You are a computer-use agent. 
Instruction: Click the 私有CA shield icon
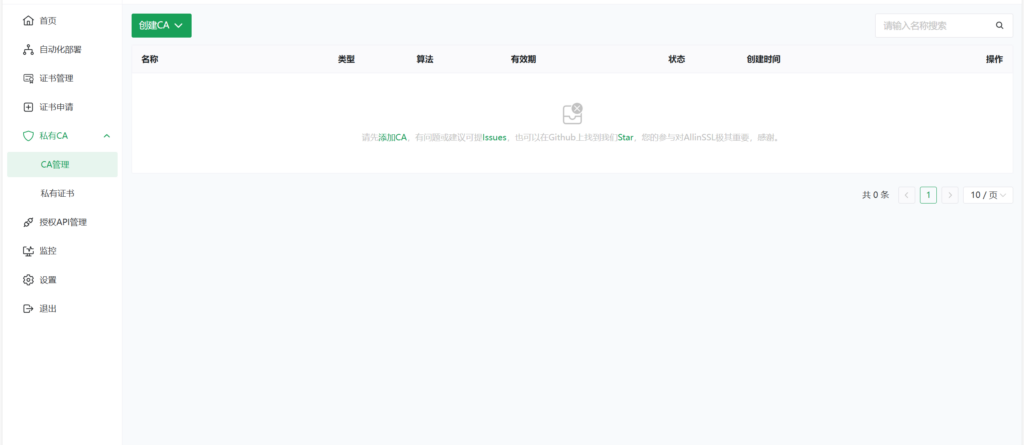click(x=28, y=136)
